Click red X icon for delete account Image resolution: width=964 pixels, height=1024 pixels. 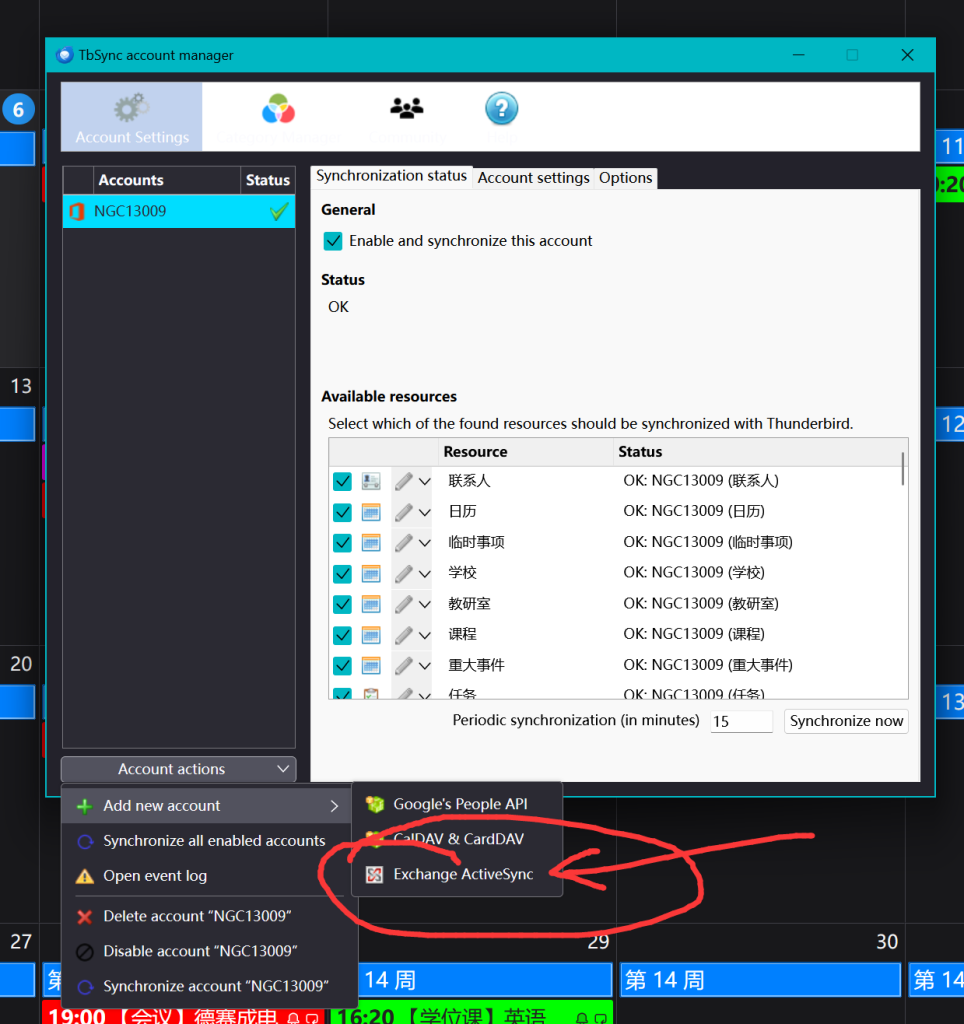tap(85, 917)
